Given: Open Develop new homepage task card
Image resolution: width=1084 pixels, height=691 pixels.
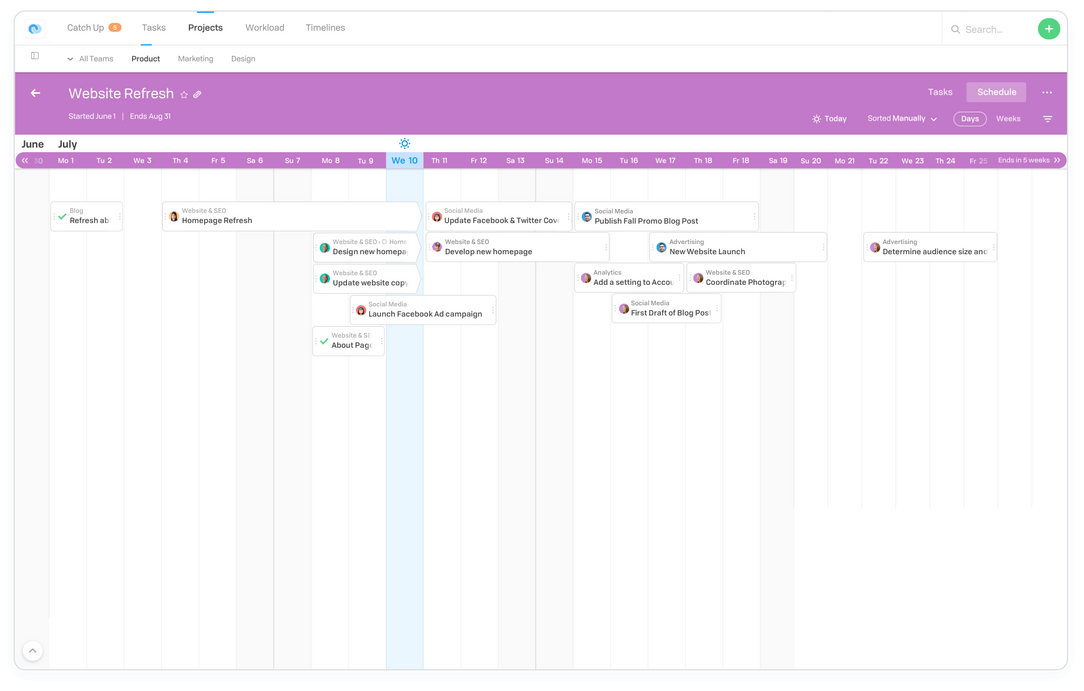Looking at the screenshot, I should (x=517, y=247).
